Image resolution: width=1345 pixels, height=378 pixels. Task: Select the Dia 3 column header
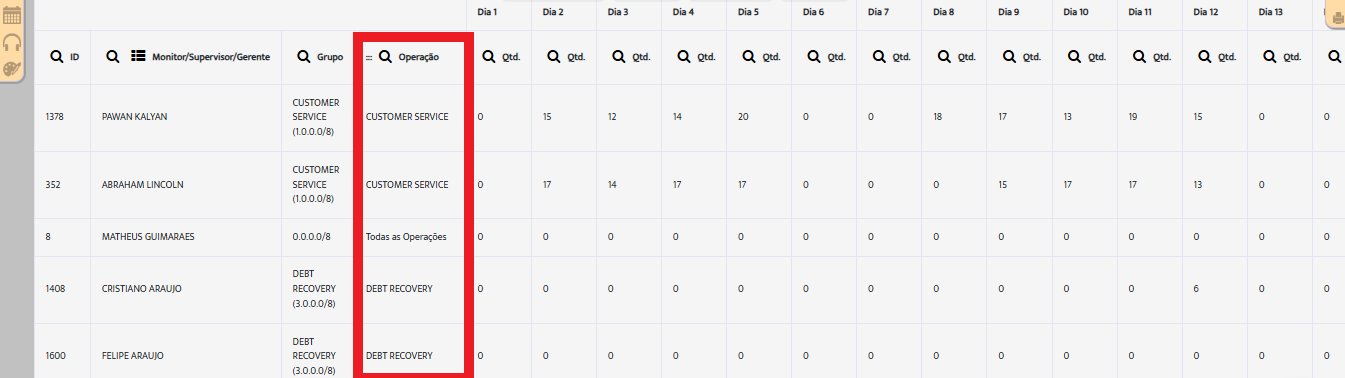pos(618,12)
